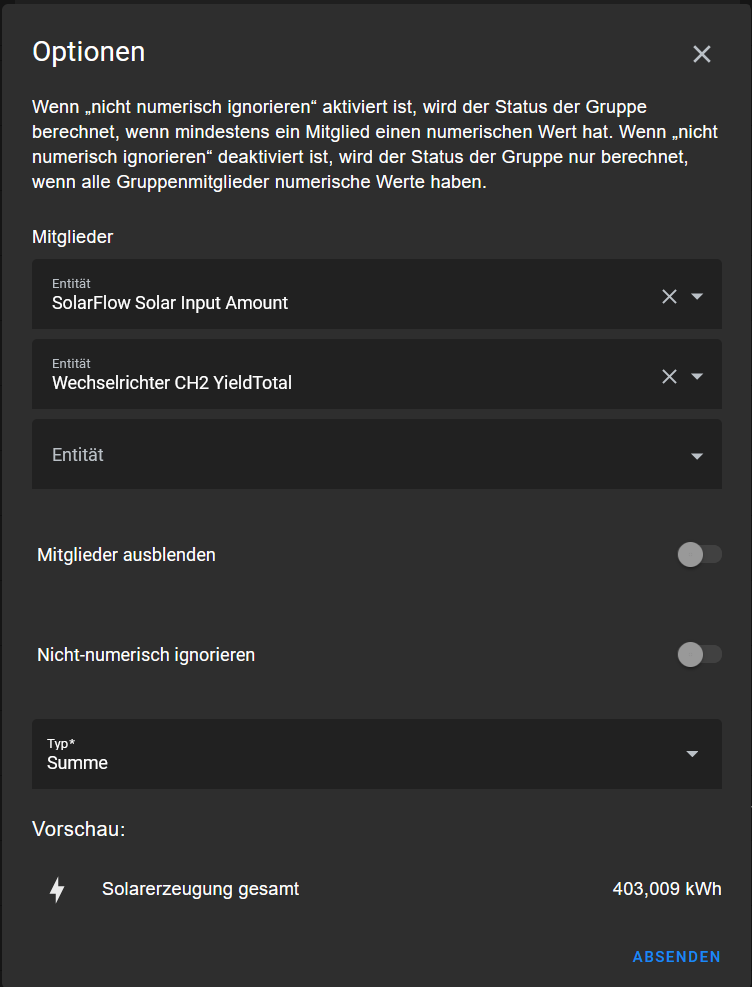Viewport: 752px width, 987px height.
Task: Expand the Typ dropdown arrow
Action: (692, 754)
